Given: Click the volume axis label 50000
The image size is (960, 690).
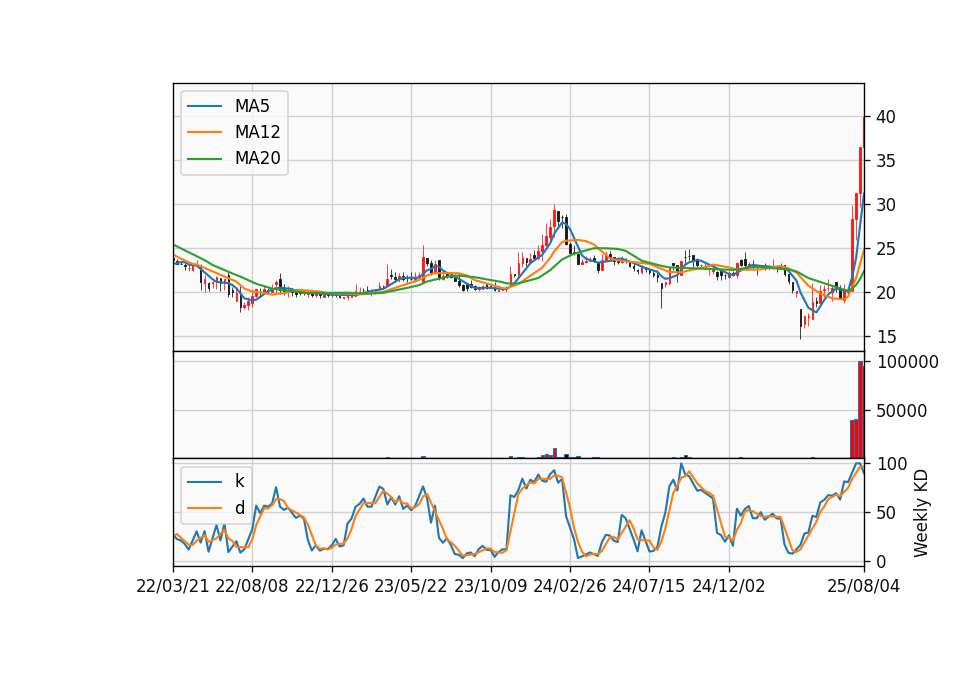Looking at the screenshot, I should pos(902,411).
